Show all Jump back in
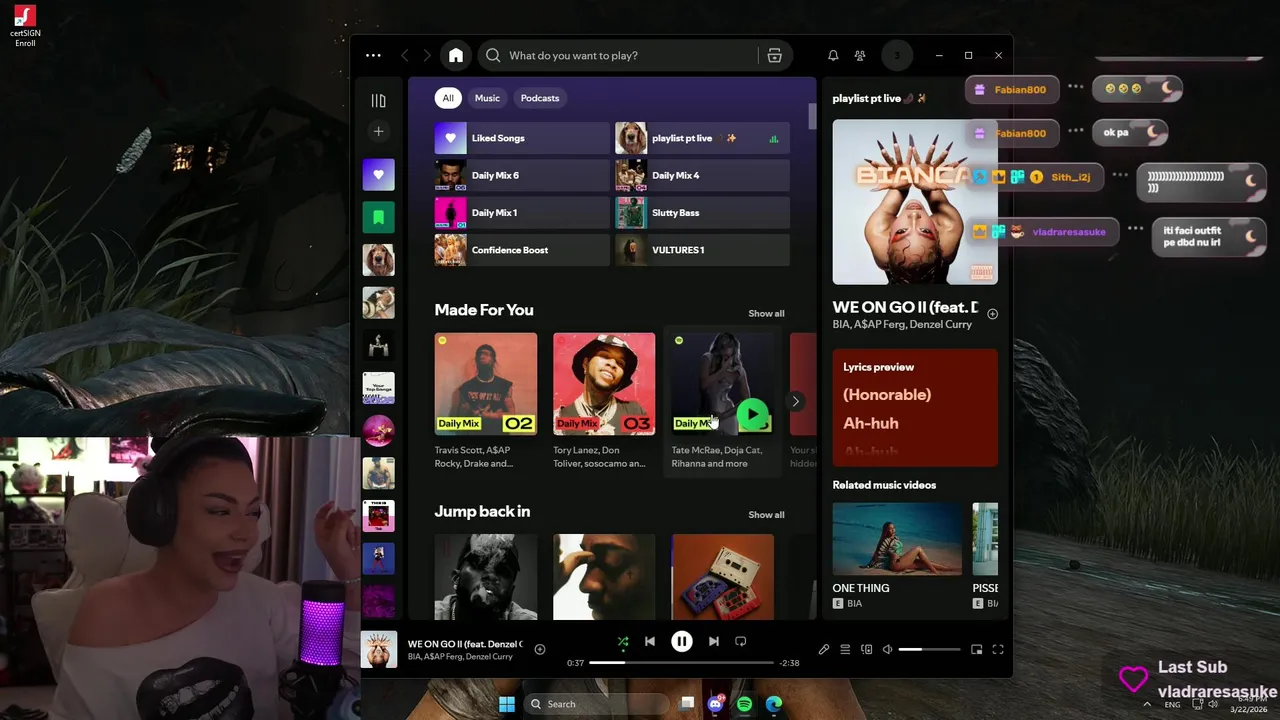Image resolution: width=1280 pixels, height=720 pixels. click(766, 515)
